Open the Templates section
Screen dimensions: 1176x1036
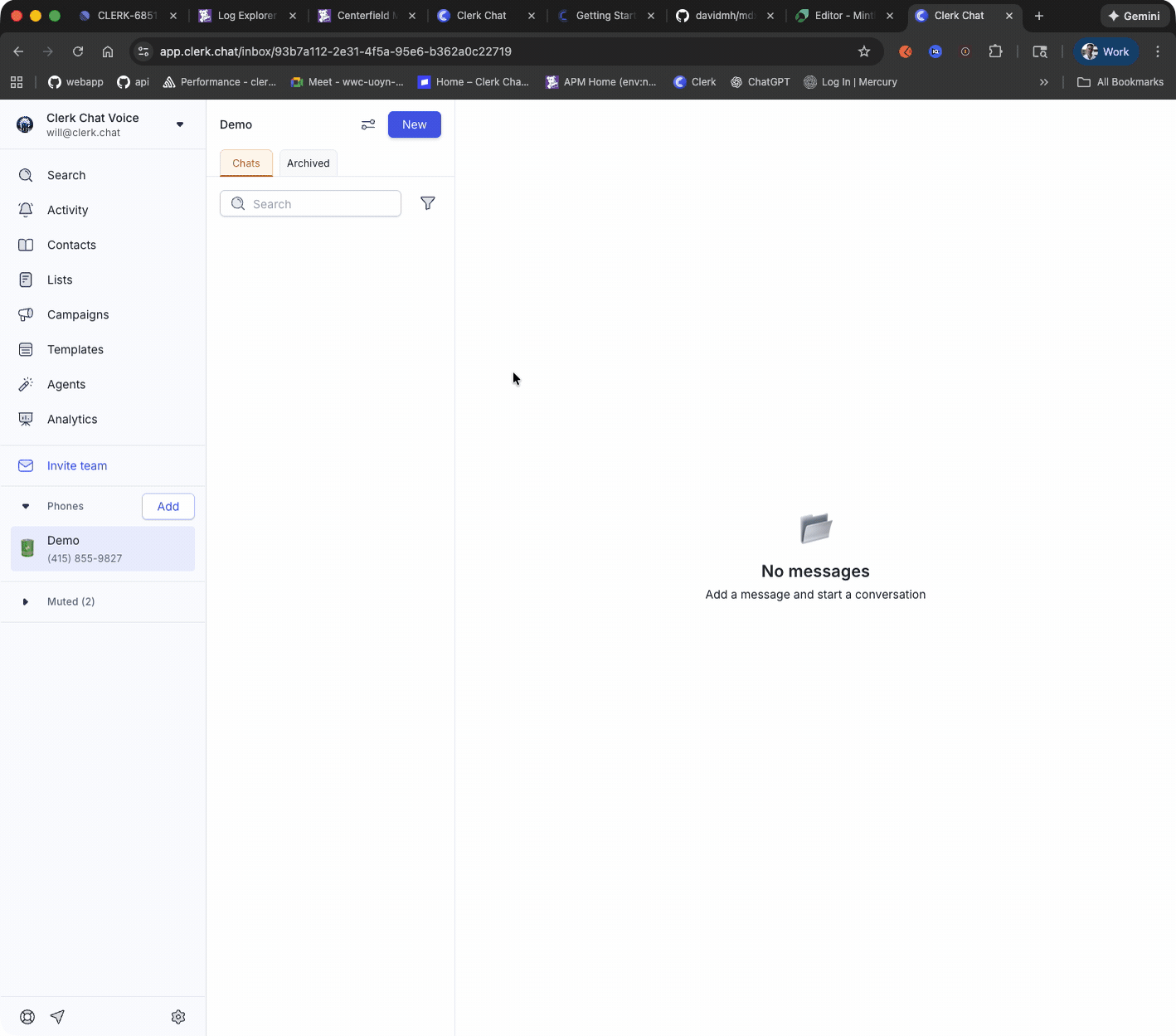(75, 349)
